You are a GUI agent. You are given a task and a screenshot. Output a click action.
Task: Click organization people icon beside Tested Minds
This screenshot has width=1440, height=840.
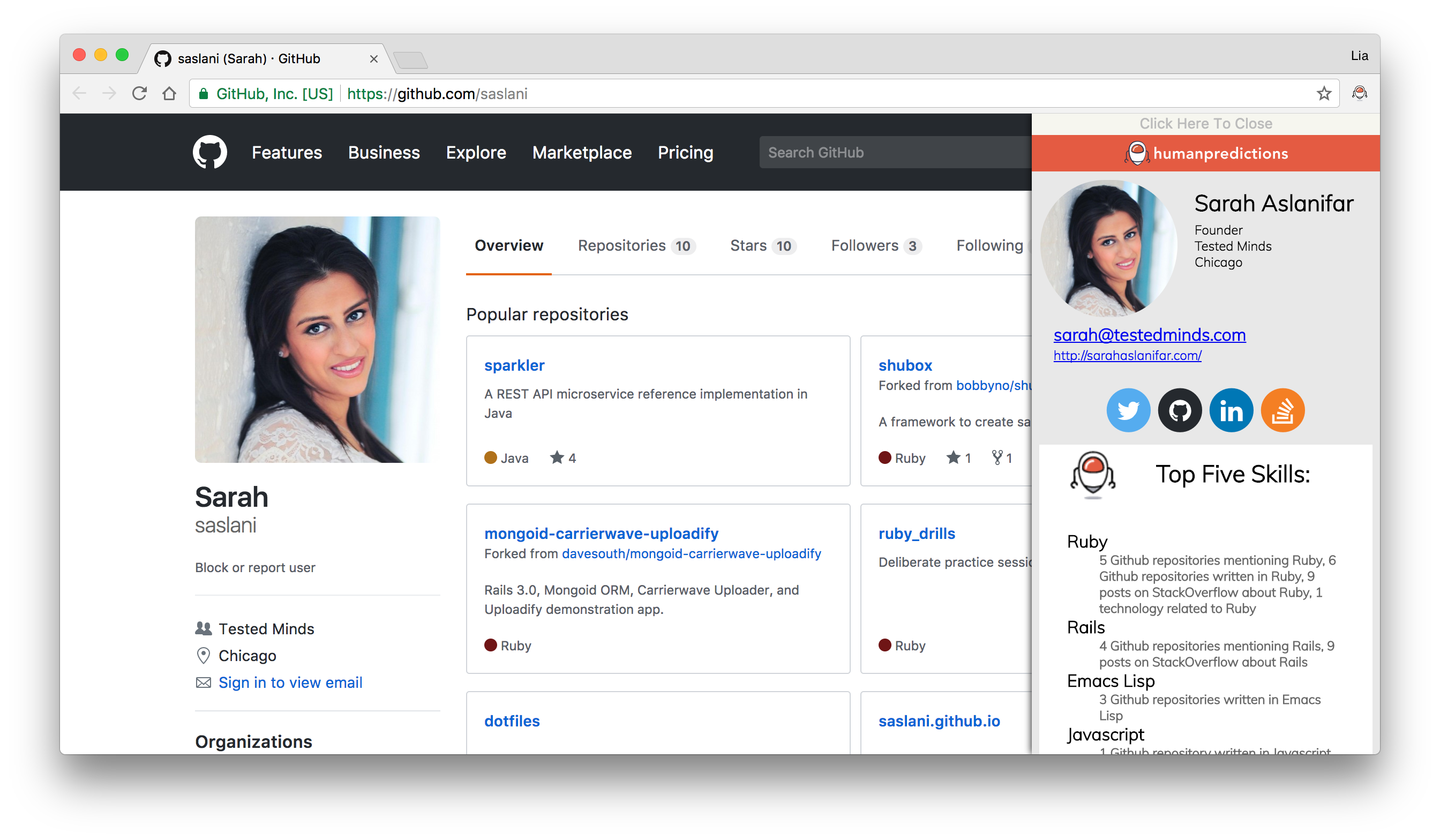coord(203,628)
